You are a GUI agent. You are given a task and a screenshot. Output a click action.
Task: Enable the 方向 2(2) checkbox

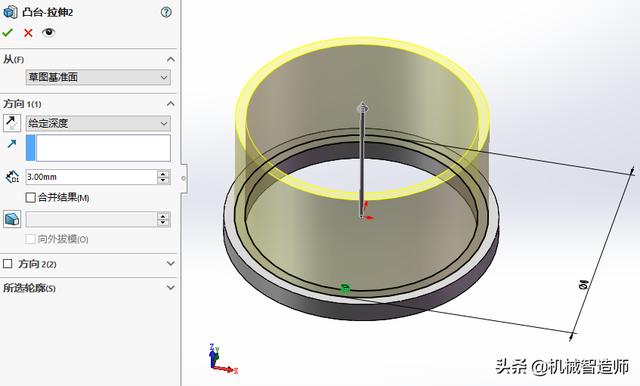pos(7,264)
